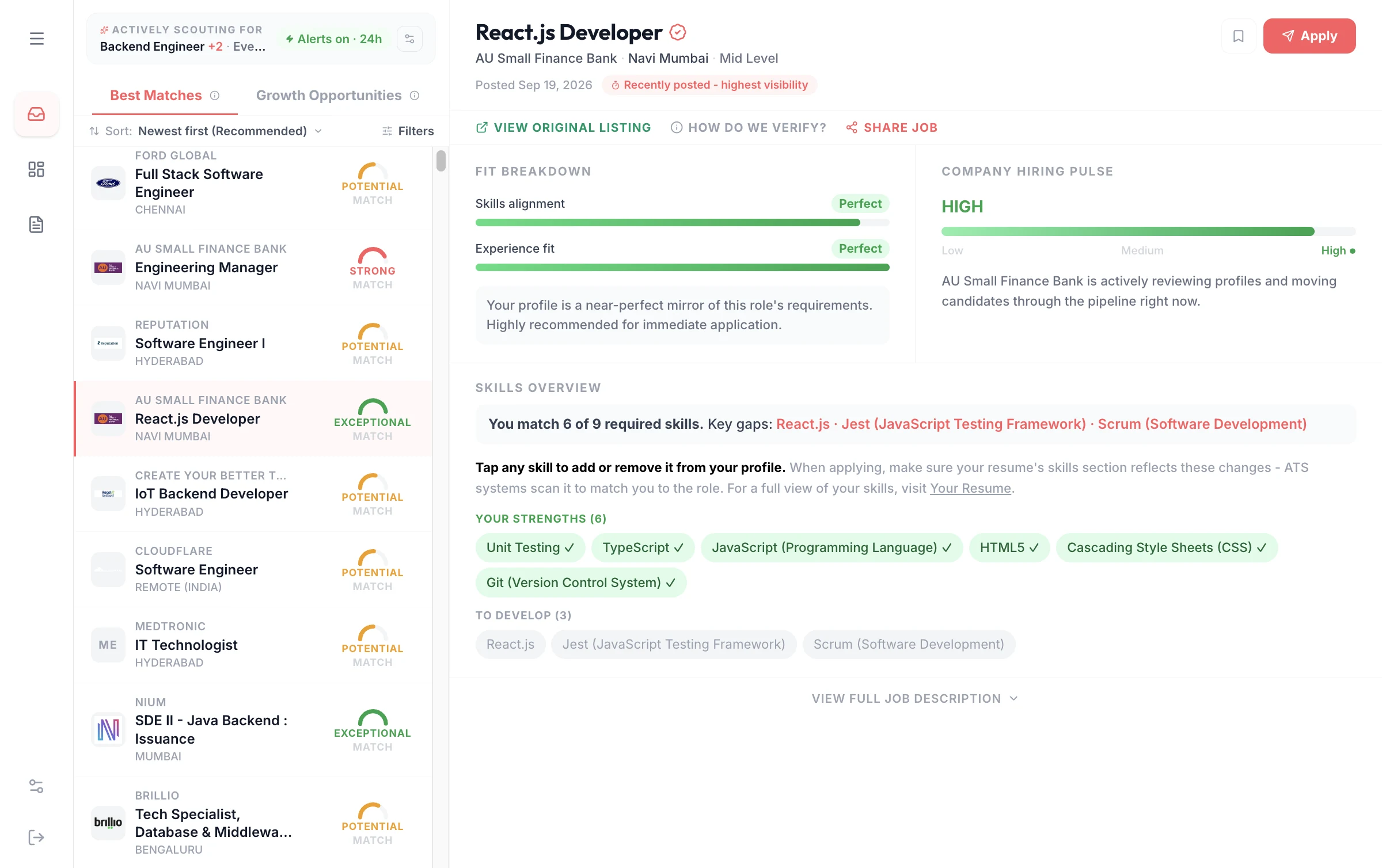Toggle Git (Version Control System) skill chip
This screenshot has height=868, width=1382.
click(x=580, y=583)
